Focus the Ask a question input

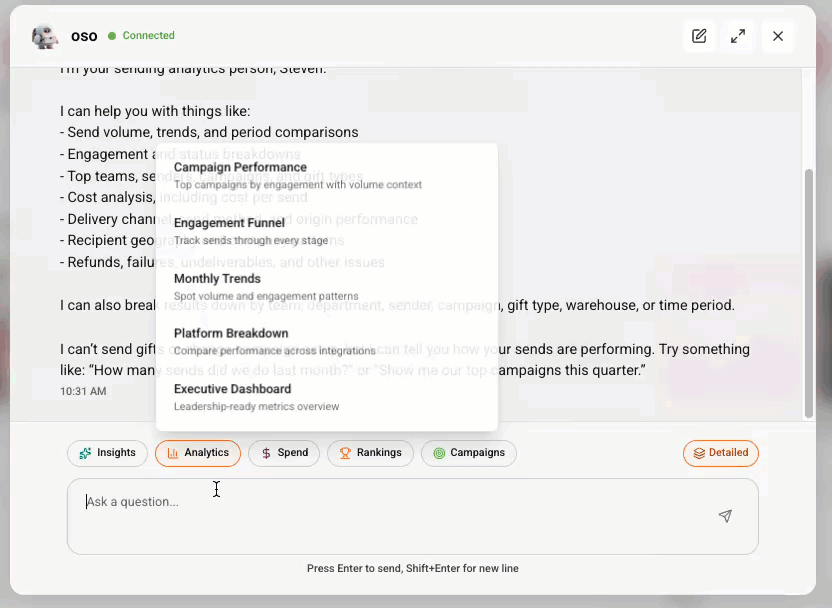[412, 516]
